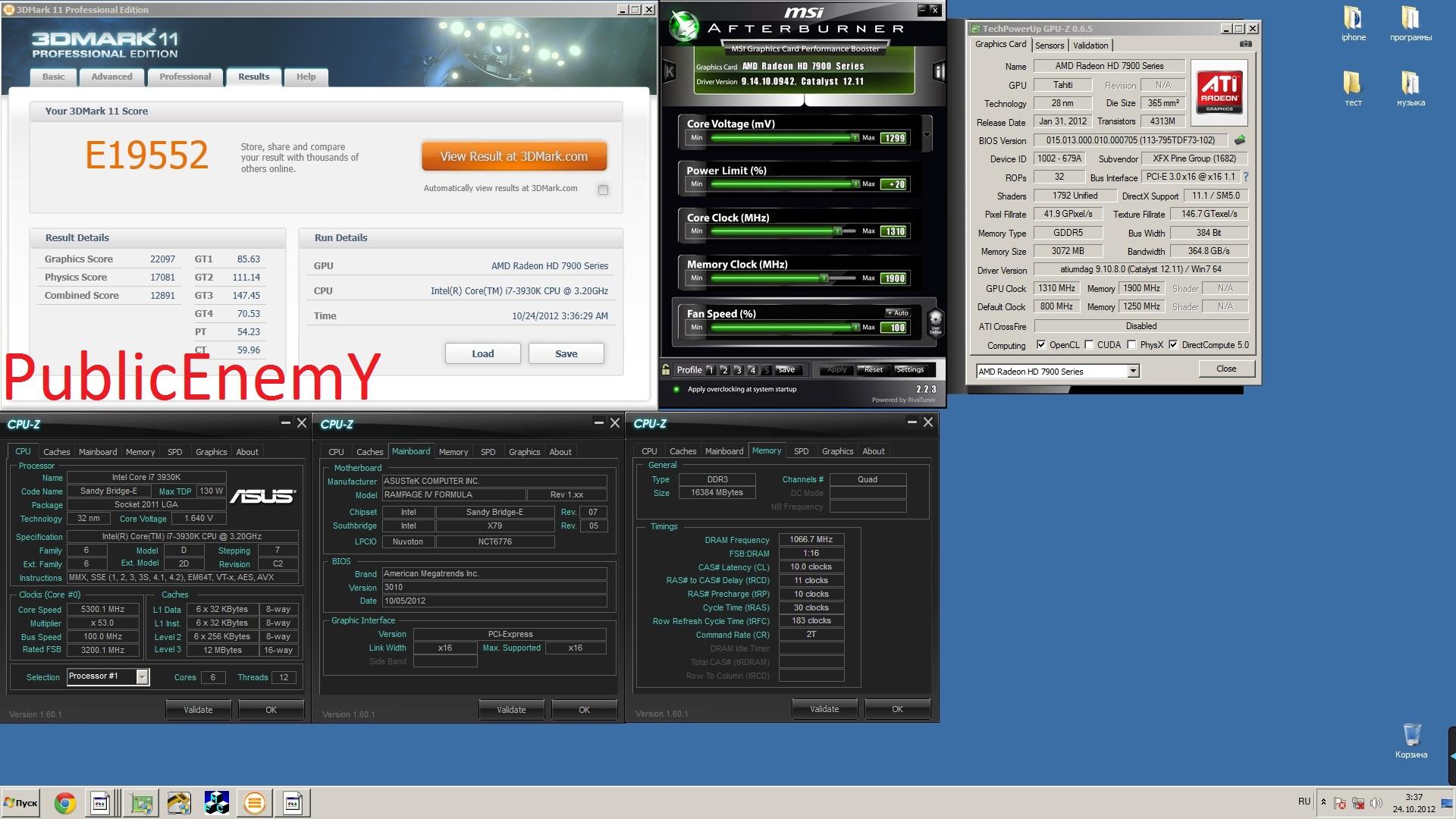Load Afterburner profile slot 4
Viewport: 1456px width, 819px height.
pos(752,370)
